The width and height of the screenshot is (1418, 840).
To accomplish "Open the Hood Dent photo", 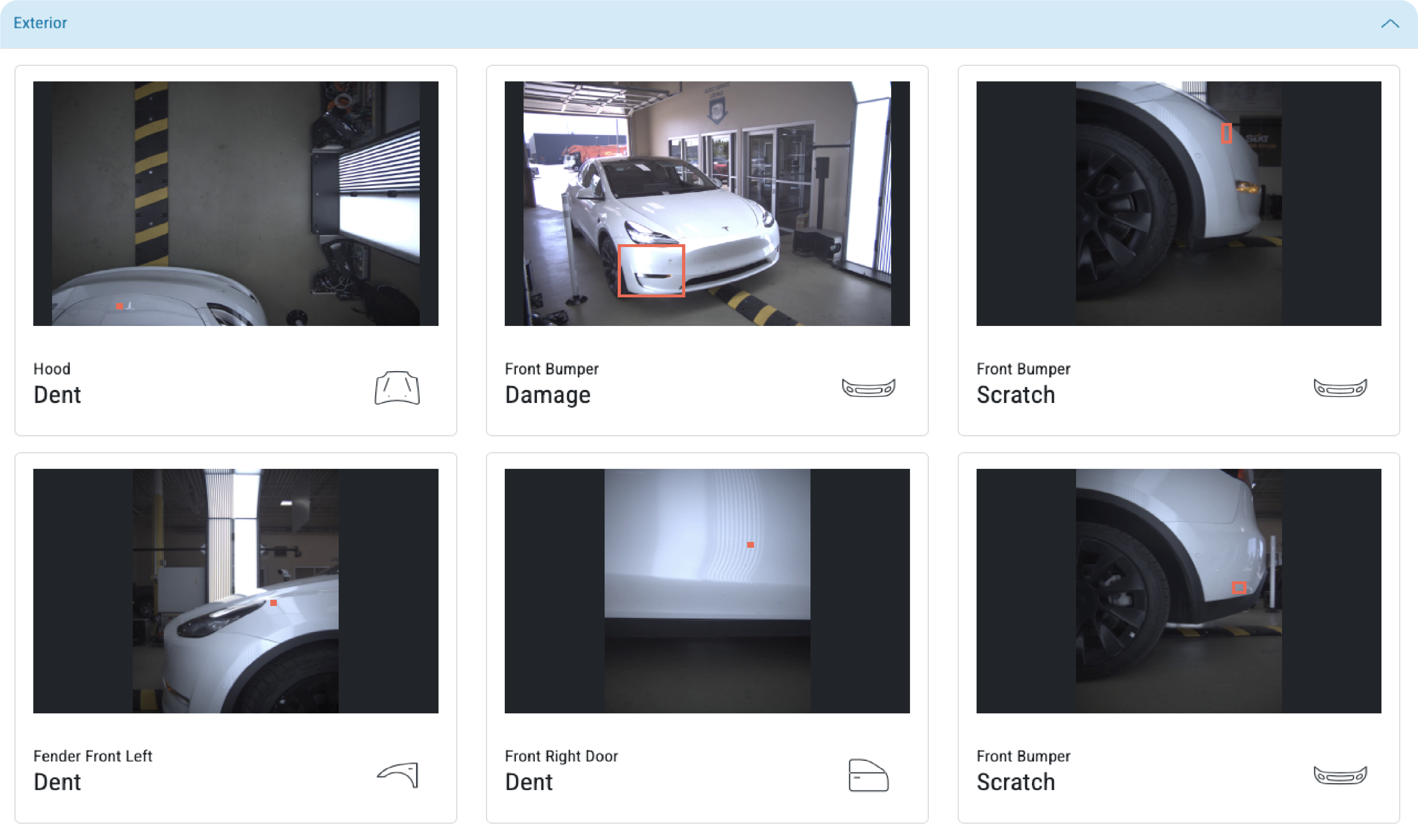I will [236, 203].
